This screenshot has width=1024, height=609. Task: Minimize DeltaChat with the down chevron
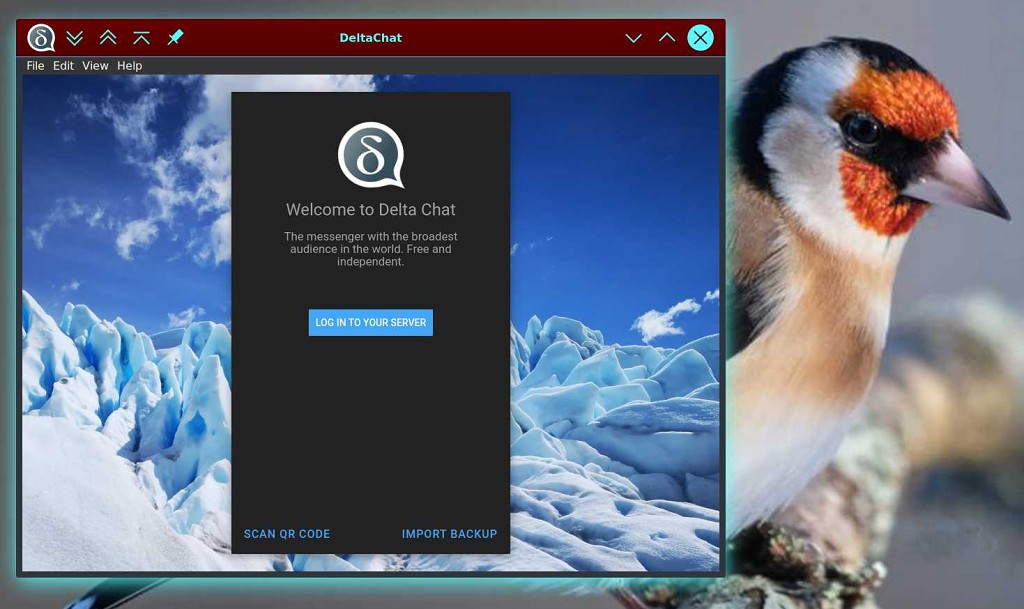tap(633, 38)
